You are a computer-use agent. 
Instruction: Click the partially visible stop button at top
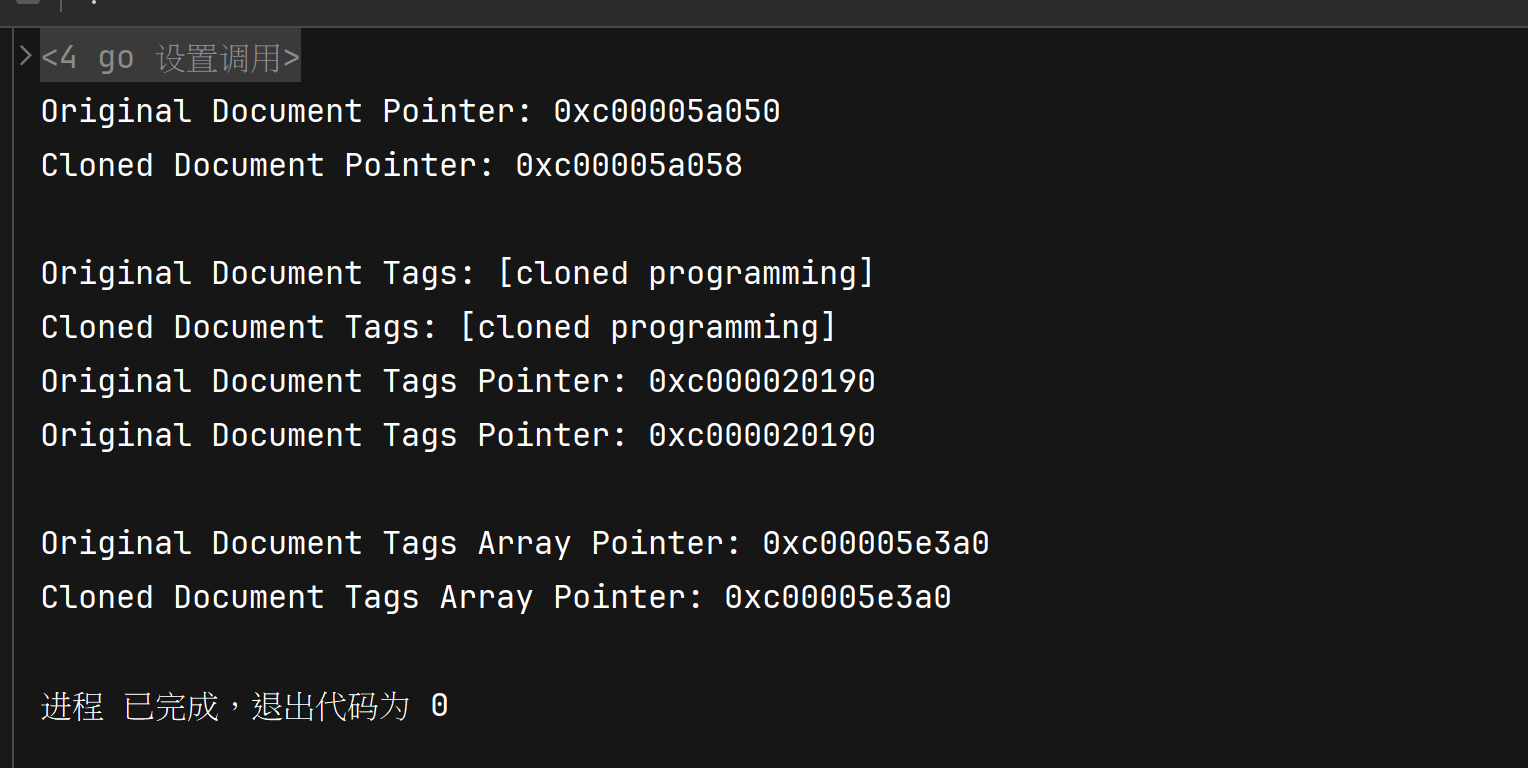(28, 3)
